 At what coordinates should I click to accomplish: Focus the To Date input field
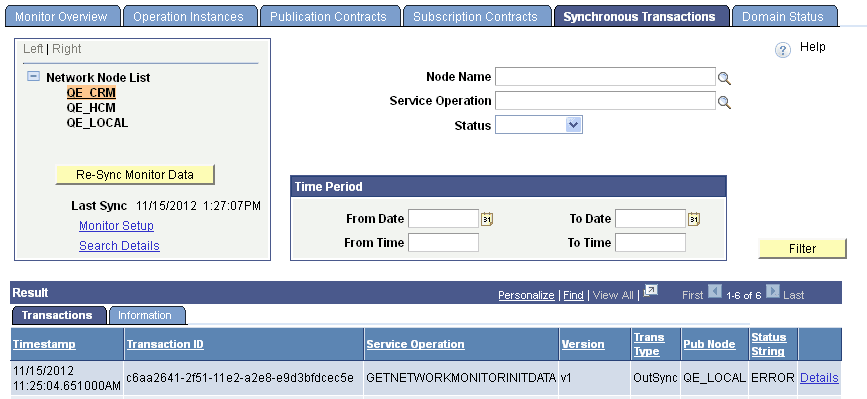(650, 219)
